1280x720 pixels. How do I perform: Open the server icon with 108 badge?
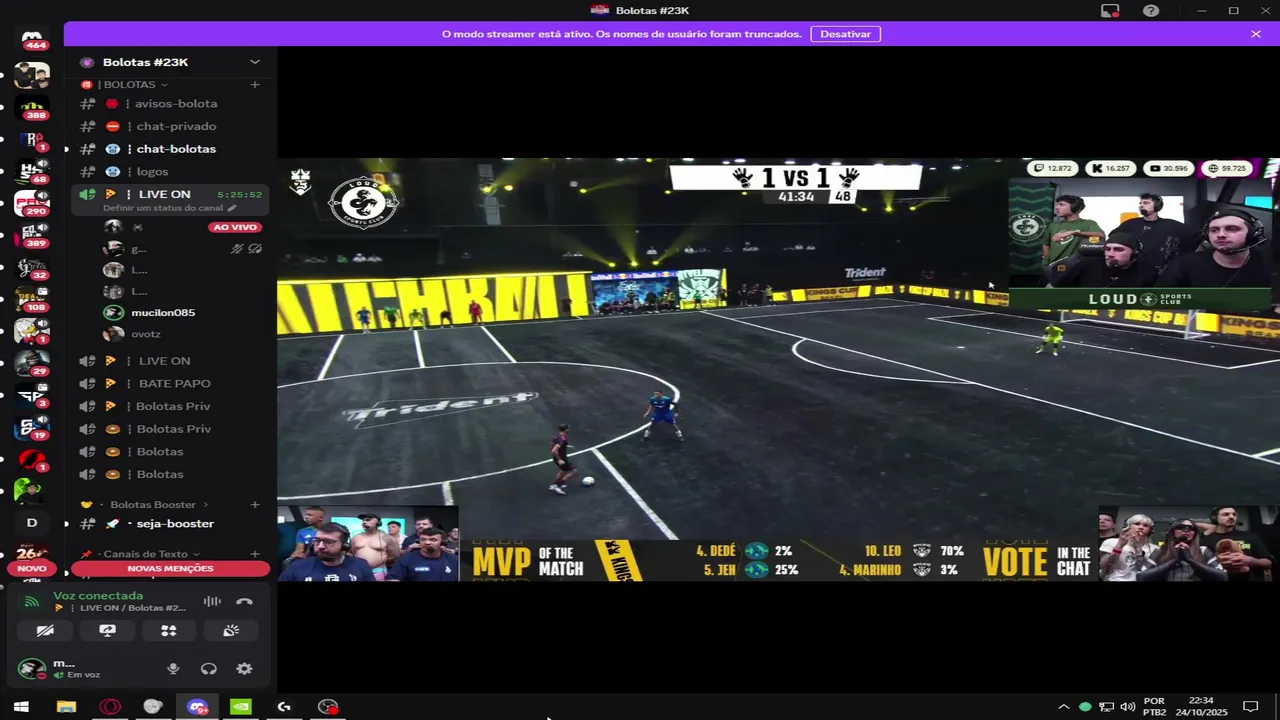(x=32, y=301)
